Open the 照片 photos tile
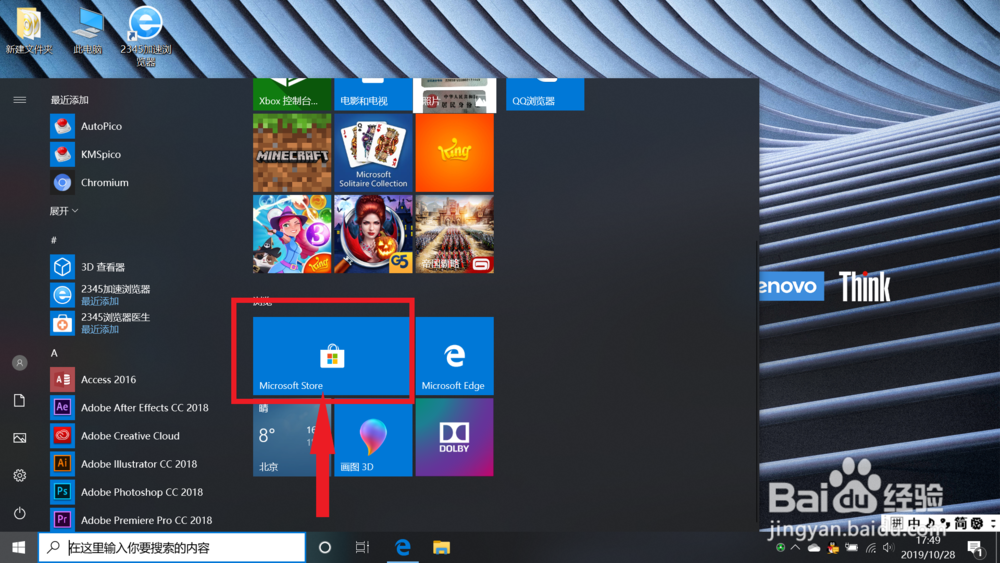 click(x=454, y=94)
